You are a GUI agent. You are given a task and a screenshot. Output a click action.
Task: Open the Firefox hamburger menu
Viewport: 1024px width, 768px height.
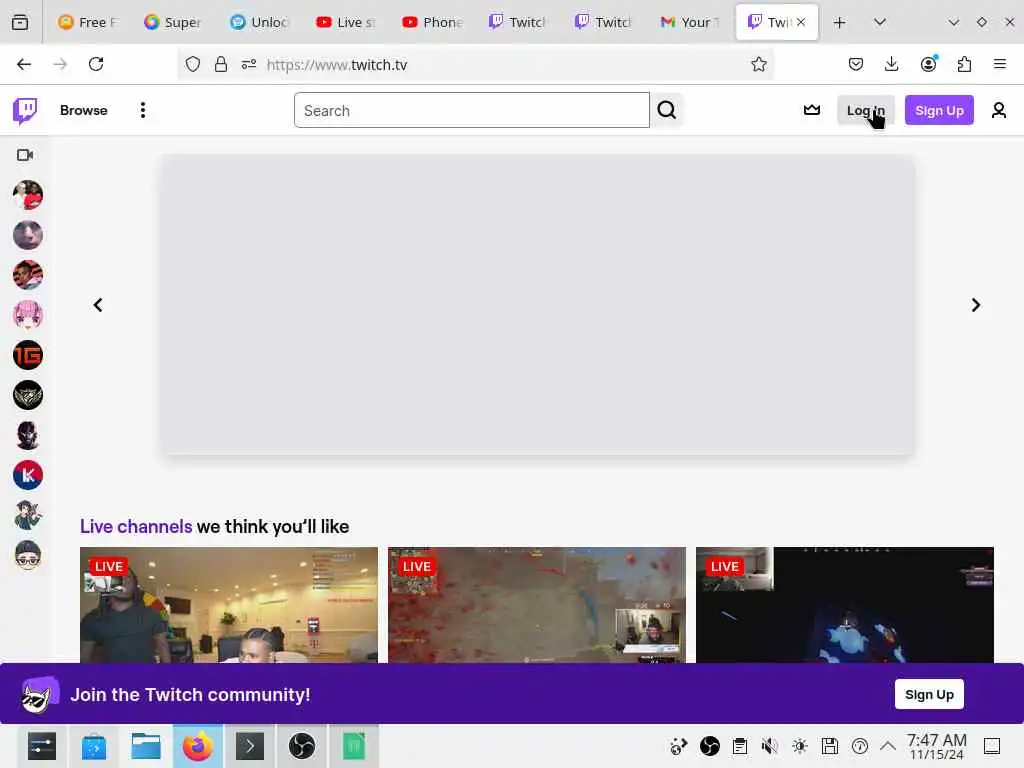[1000, 64]
